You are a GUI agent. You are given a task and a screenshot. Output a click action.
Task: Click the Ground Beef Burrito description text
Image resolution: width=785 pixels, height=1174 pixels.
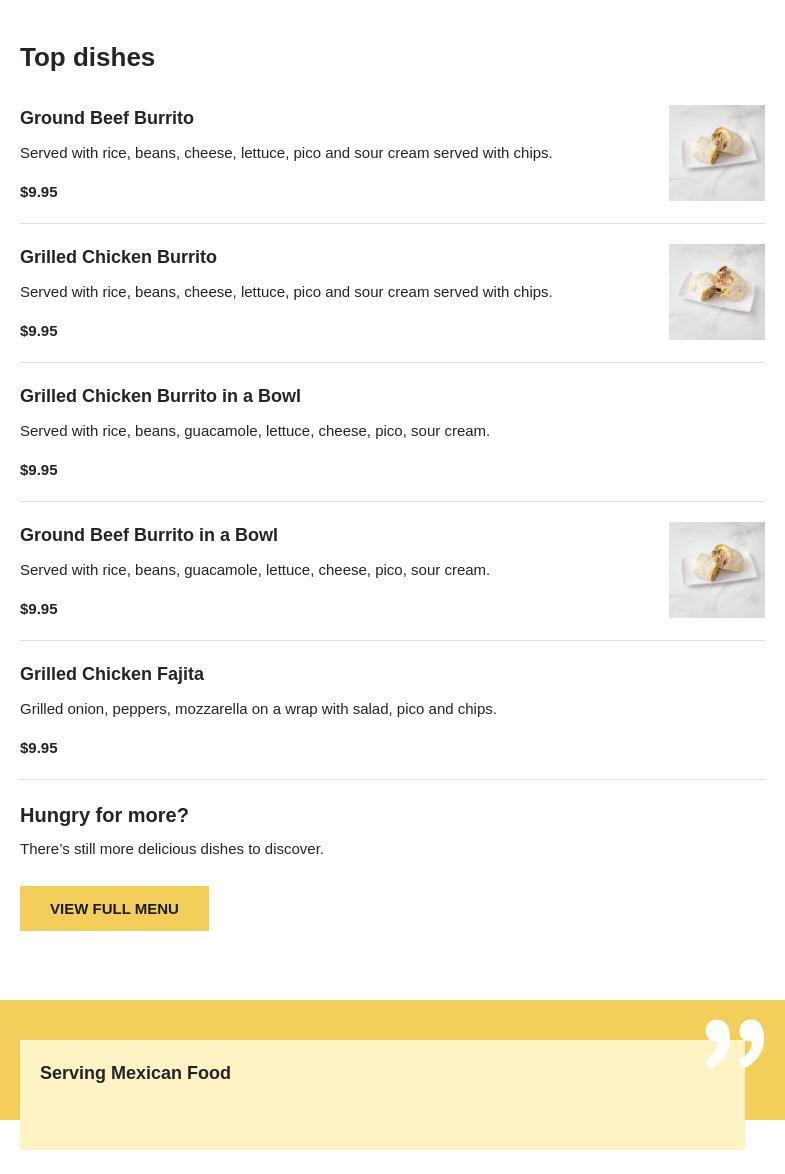pyautogui.click(x=286, y=152)
